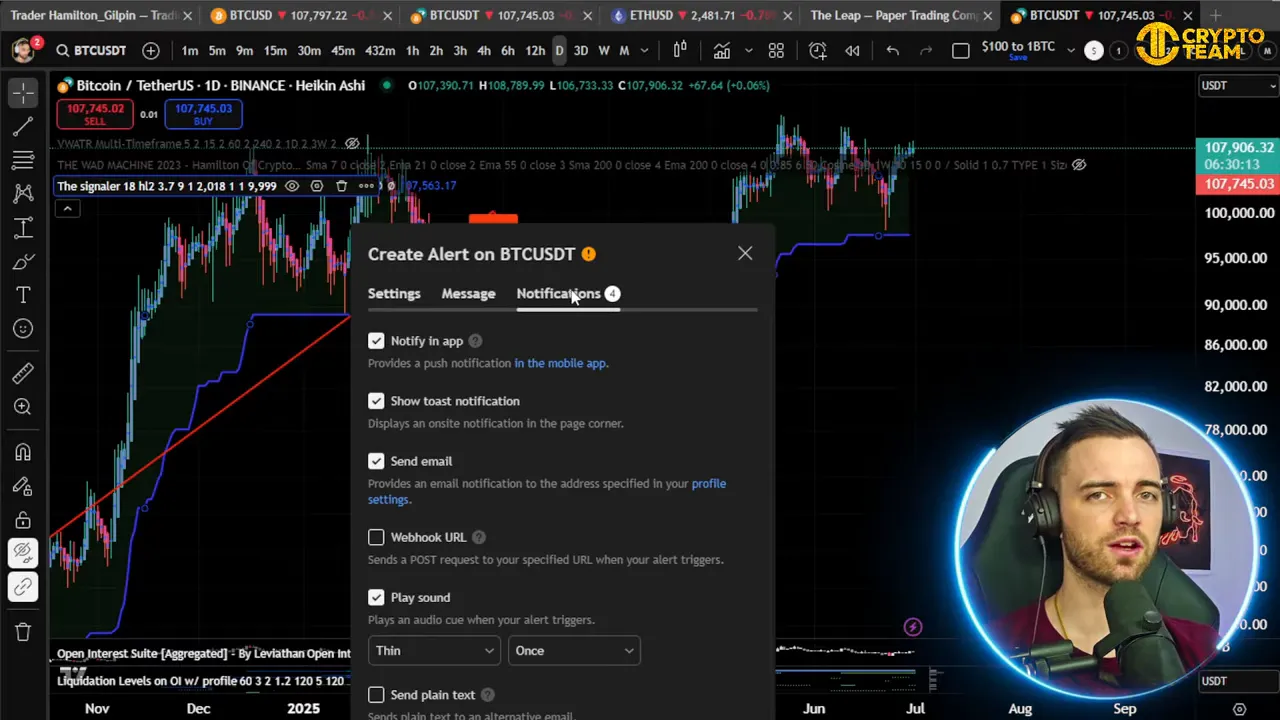Open the indicator templates grid icon
This screenshot has height=720, width=1280.
point(776,51)
